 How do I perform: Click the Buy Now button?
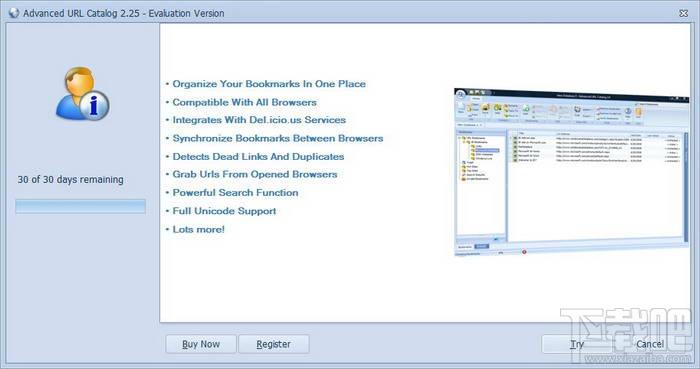pyautogui.click(x=201, y=344)
